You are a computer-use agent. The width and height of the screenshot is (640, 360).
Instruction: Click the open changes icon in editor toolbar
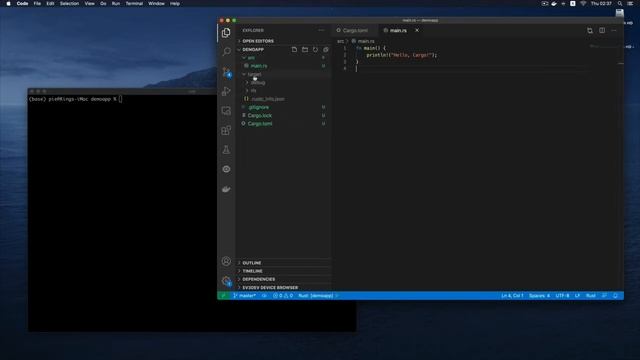pos(590,30)
